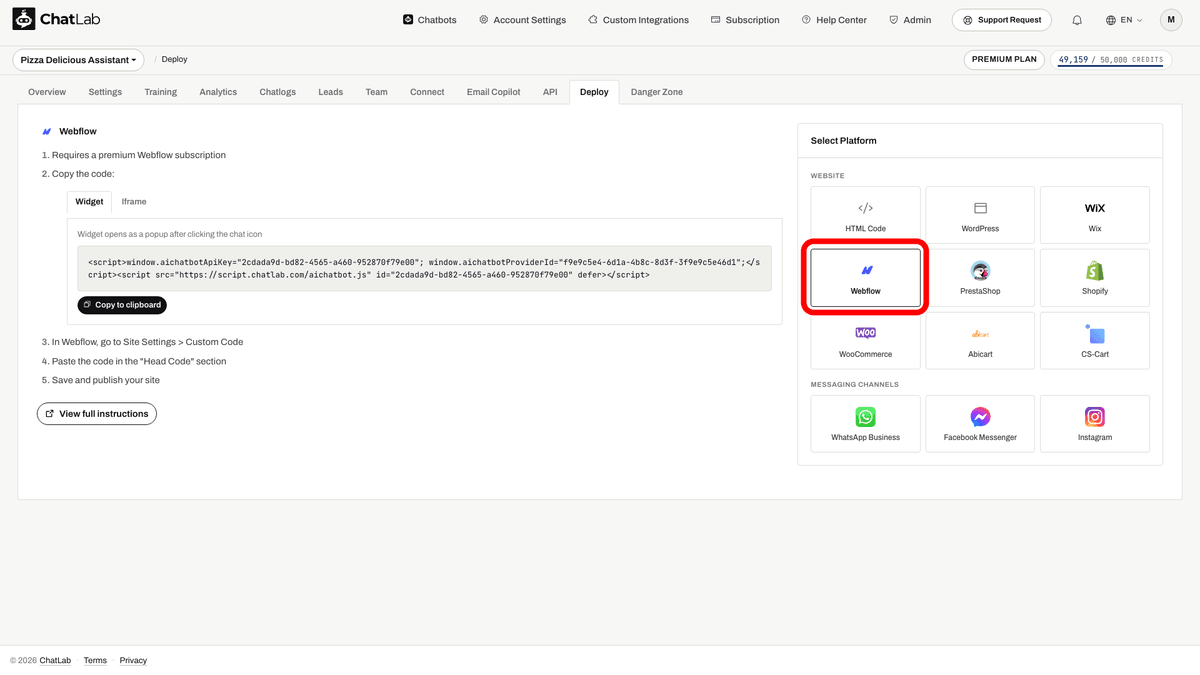Click the credits usage progress indicator
Image resolution: width=1200 pixels, height=675 pixels.
pos(1111,60)
